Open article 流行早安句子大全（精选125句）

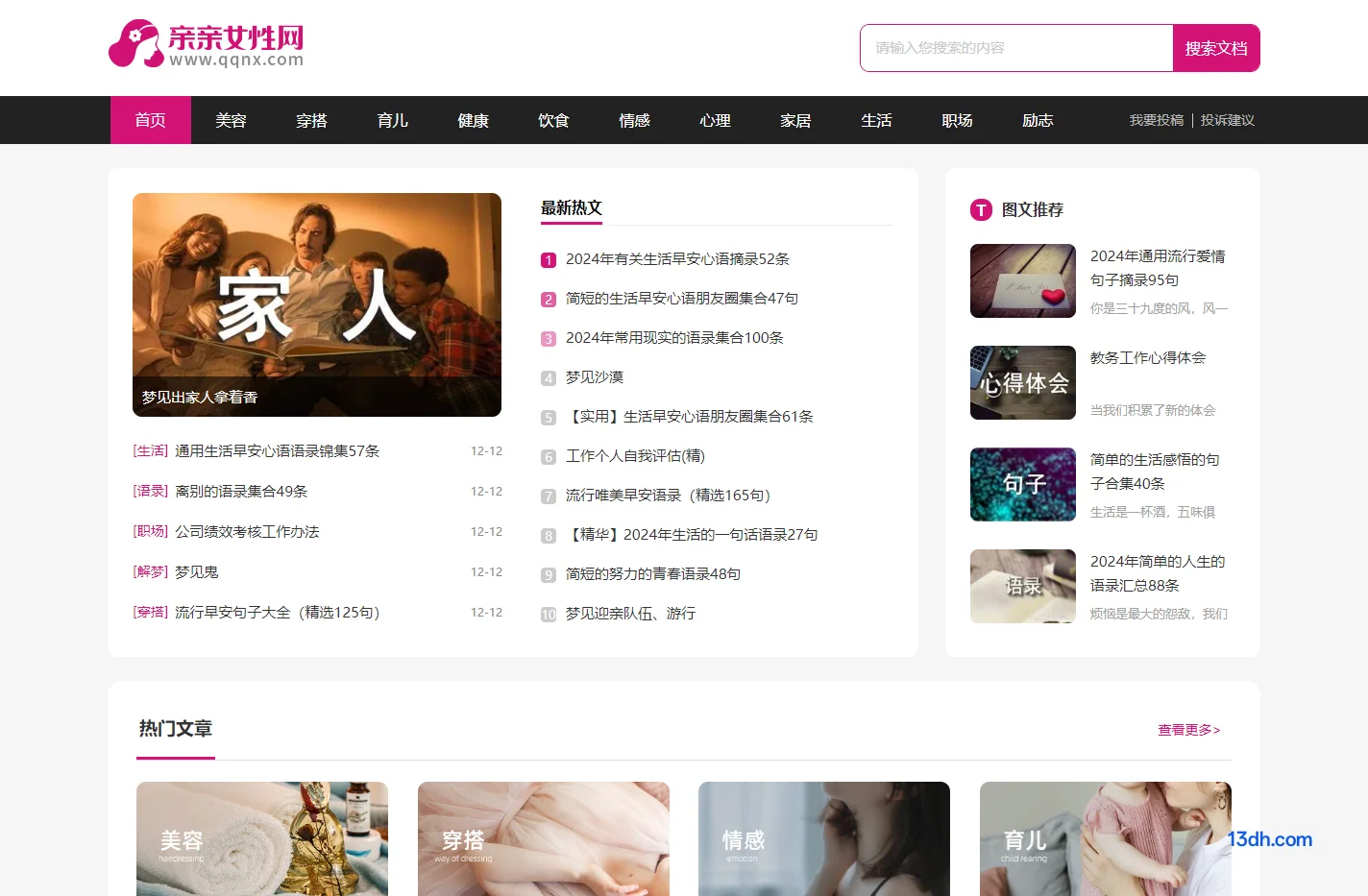pos(278,613)
